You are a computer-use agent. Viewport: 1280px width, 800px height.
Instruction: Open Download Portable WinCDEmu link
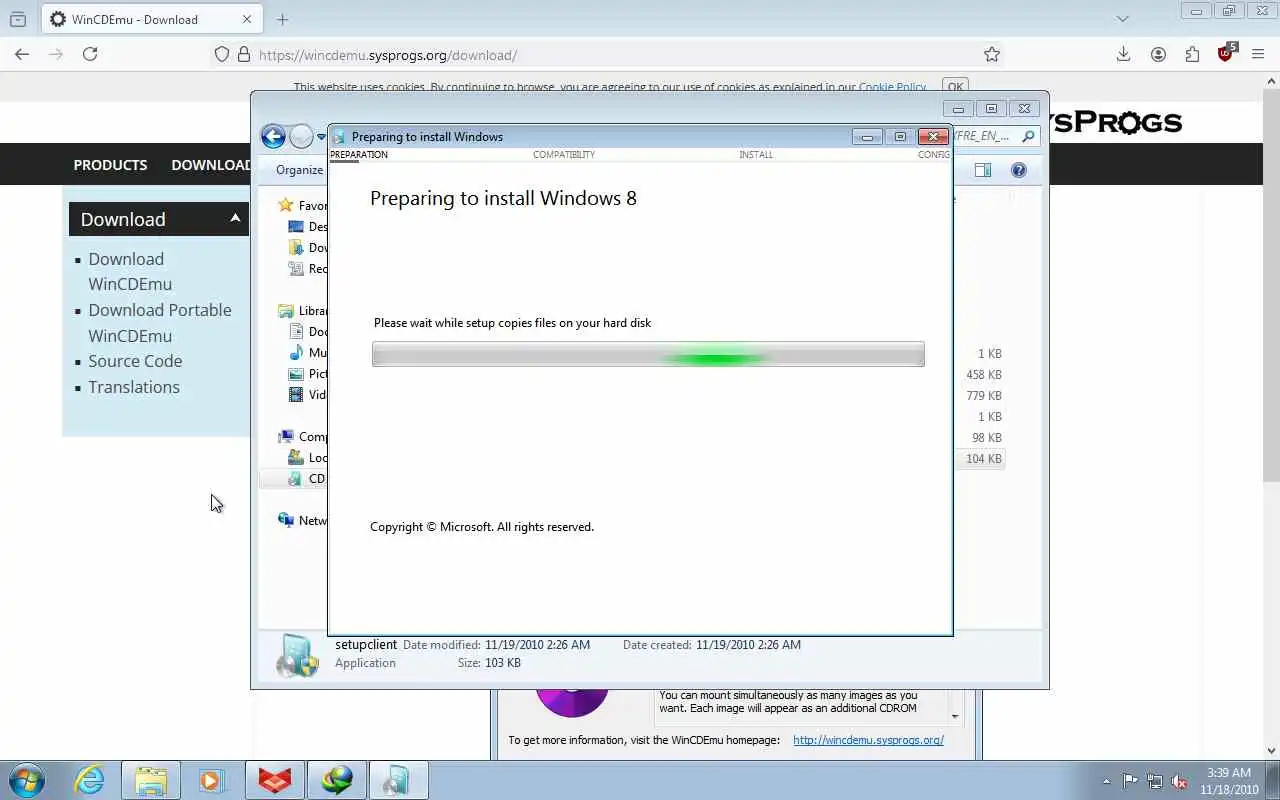[x=160, y=323]
